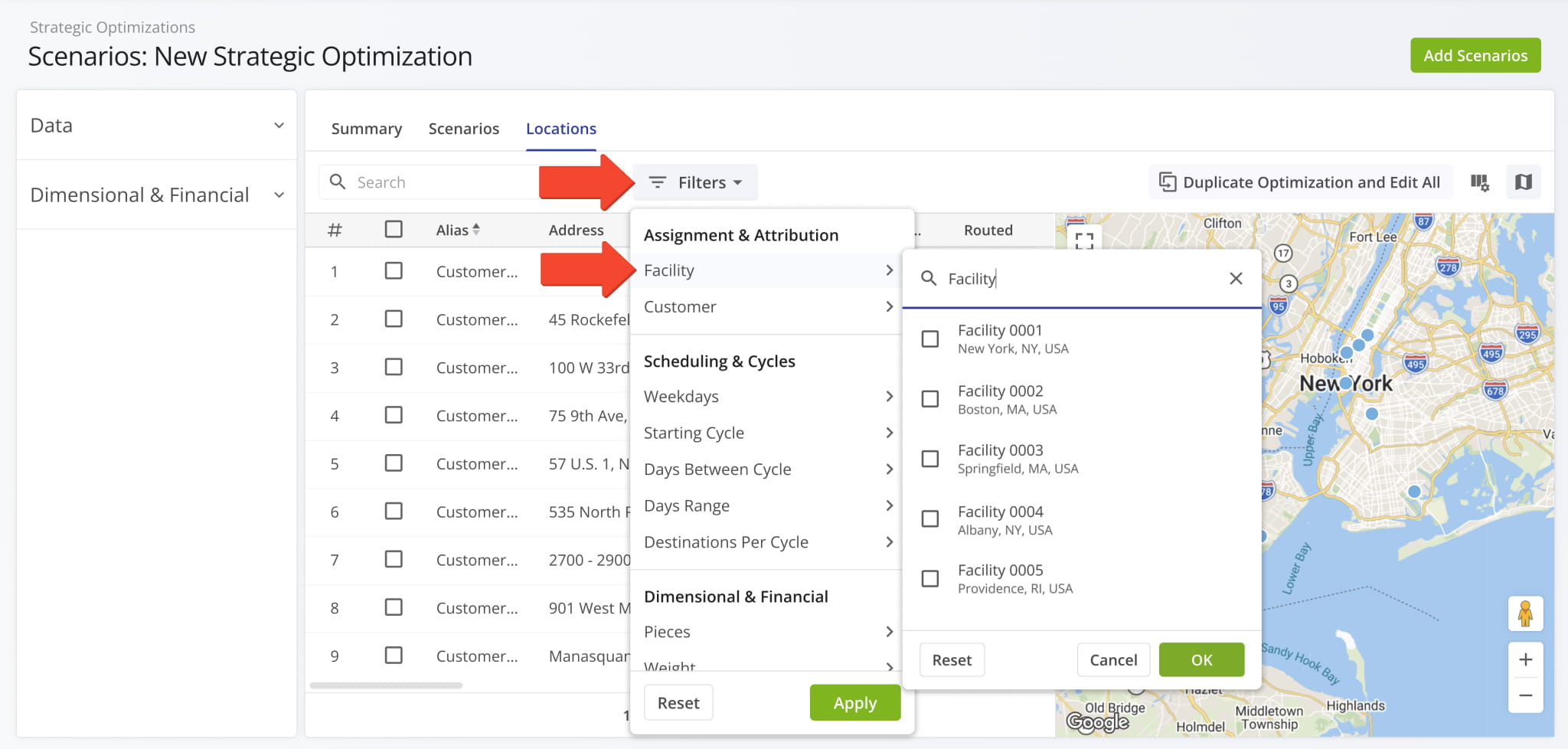Viewport: 1568px width, 749px height.
Task: Zoom in on the map
Action: pyautogui.click(x=1525, y=659)
